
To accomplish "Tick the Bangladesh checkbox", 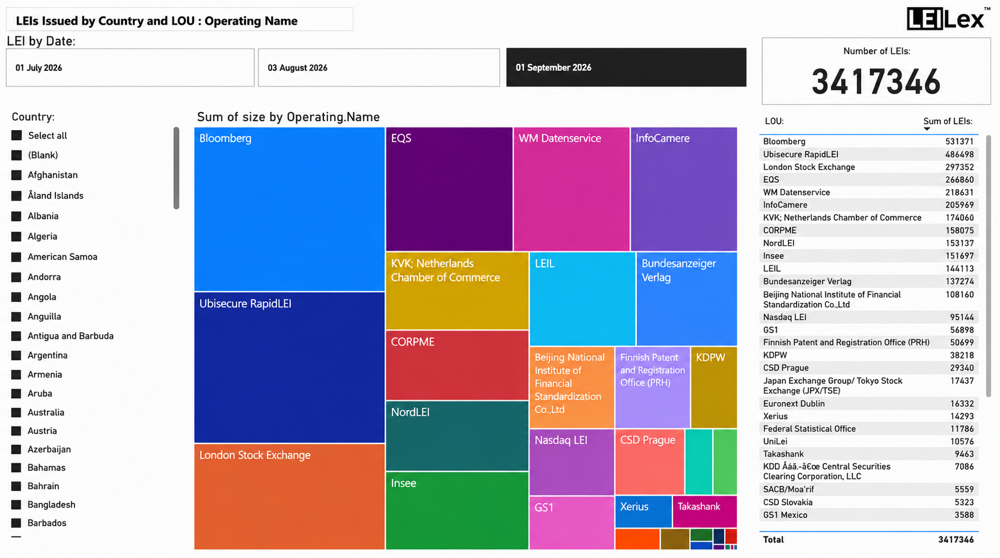I will (17, 505).
